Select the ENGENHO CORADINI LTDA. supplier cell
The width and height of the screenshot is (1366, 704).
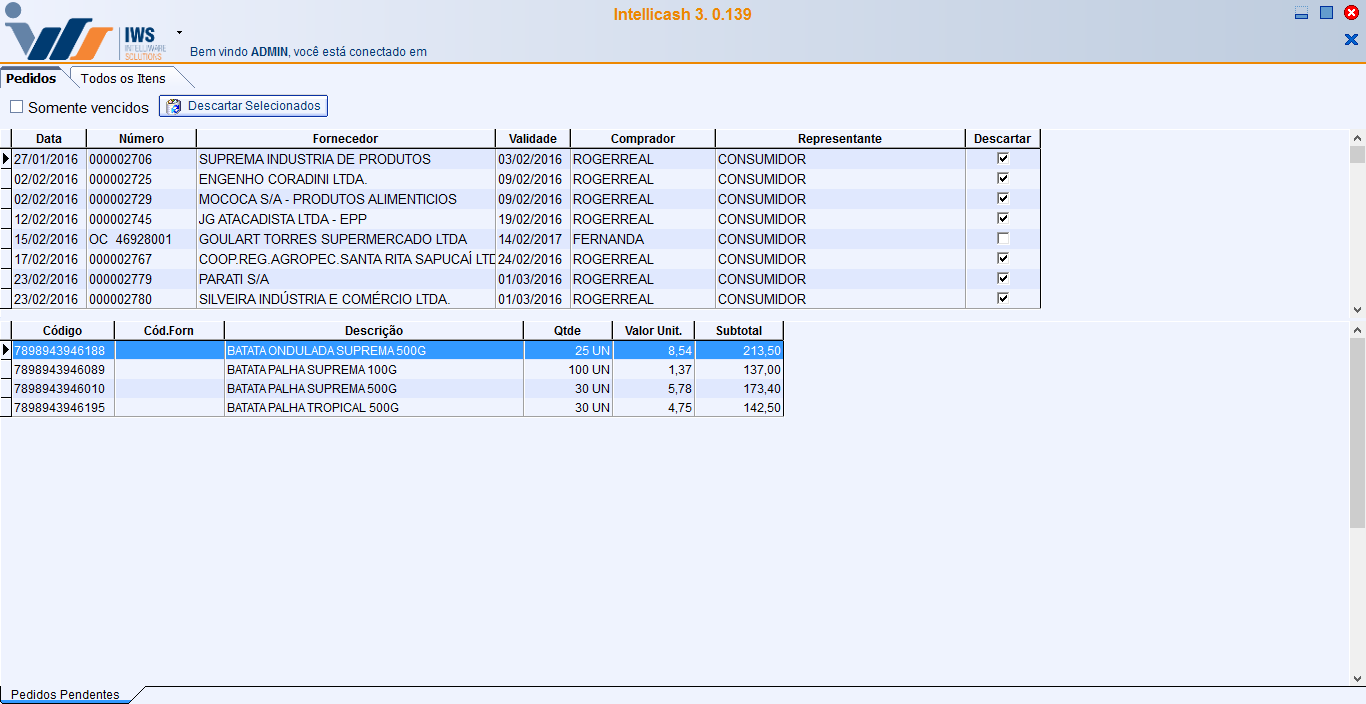[346, 179]
